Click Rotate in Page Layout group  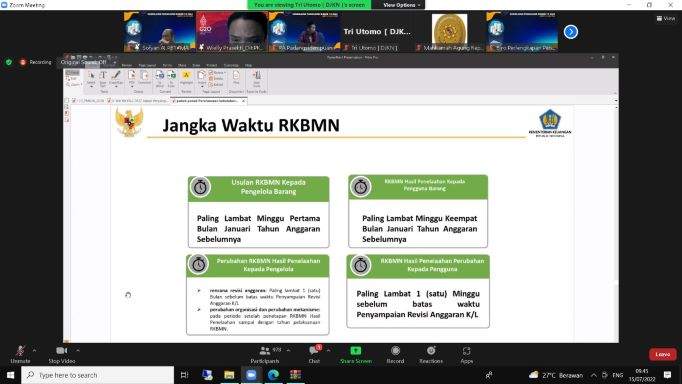click(x=217, y=73)
